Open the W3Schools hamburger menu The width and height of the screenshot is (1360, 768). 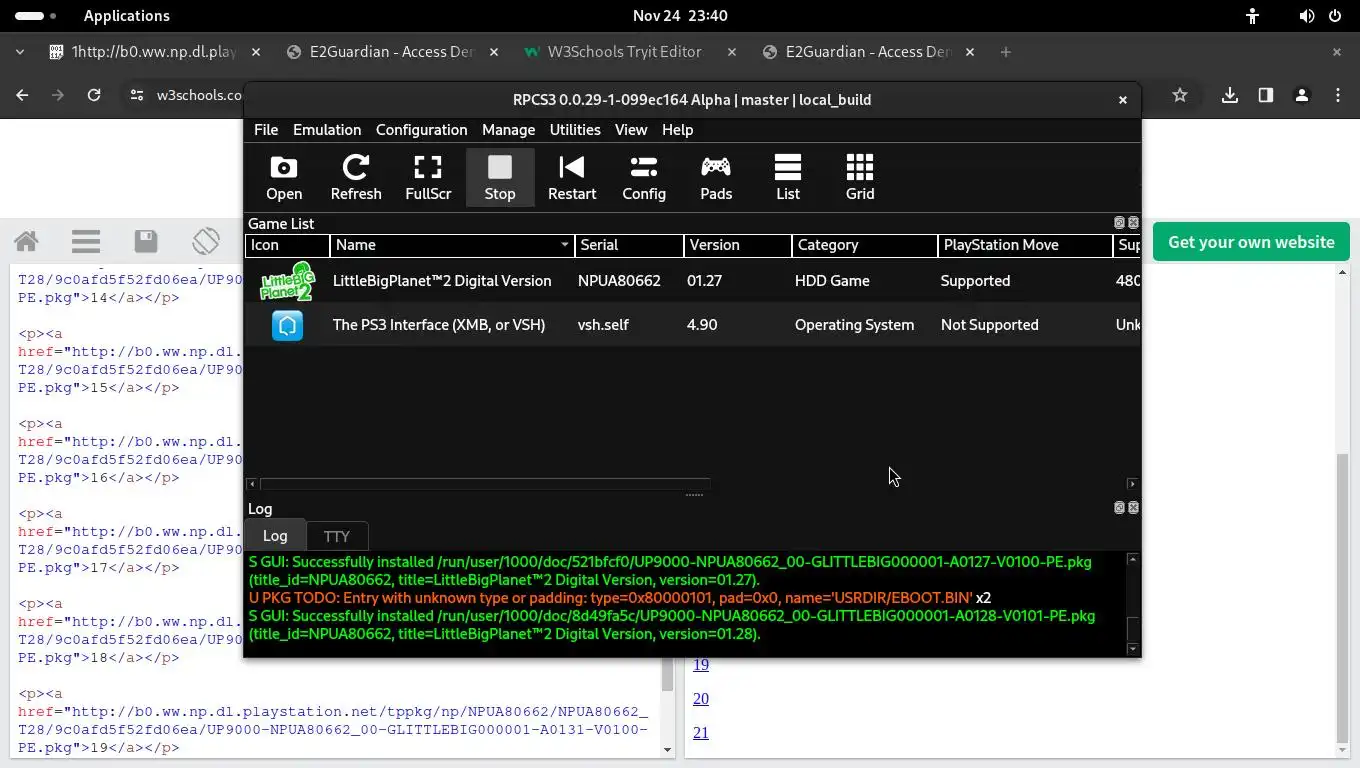(86, 241)
